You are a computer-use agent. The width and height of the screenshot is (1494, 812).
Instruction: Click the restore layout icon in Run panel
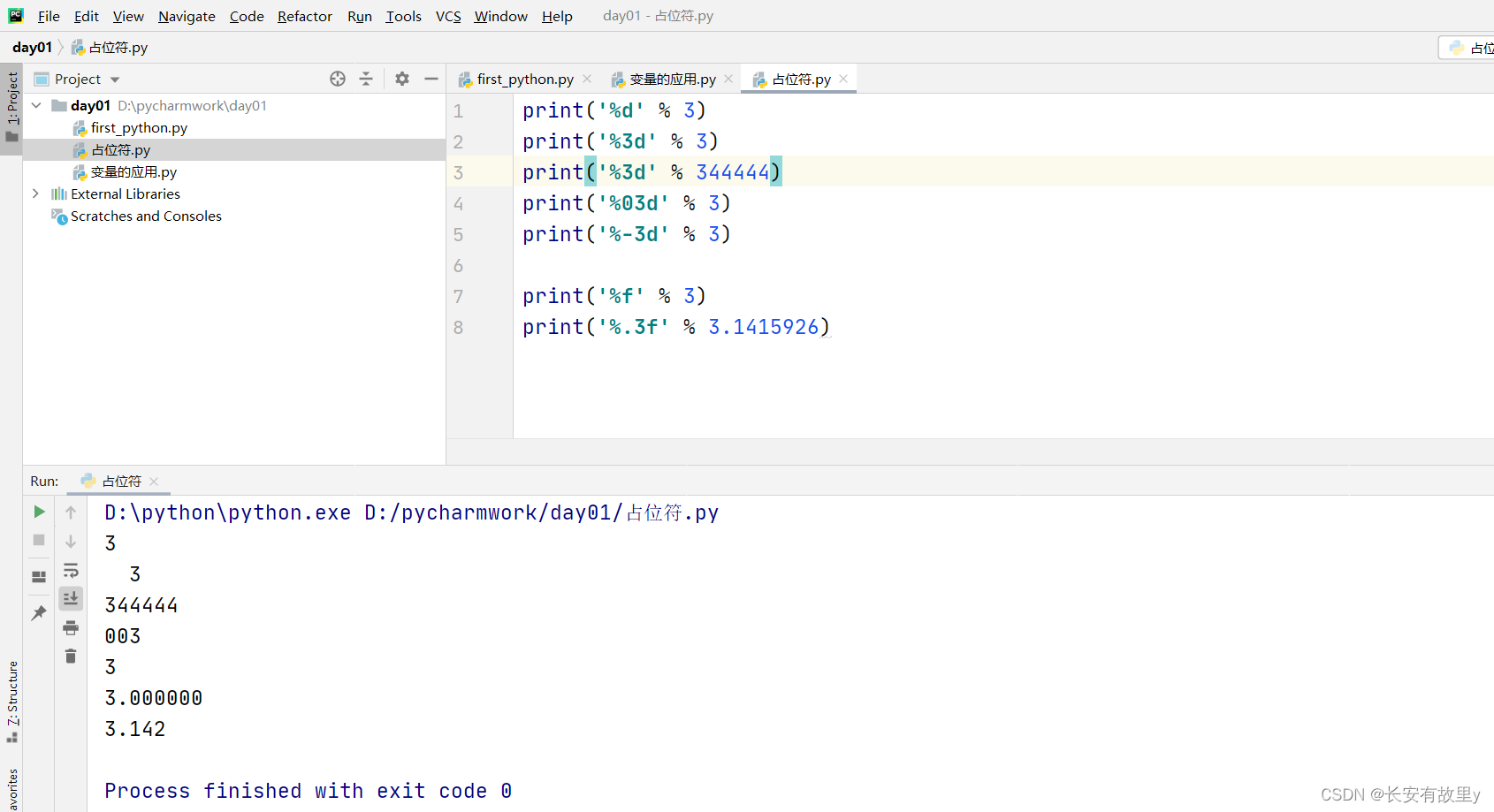pos(39,577)
